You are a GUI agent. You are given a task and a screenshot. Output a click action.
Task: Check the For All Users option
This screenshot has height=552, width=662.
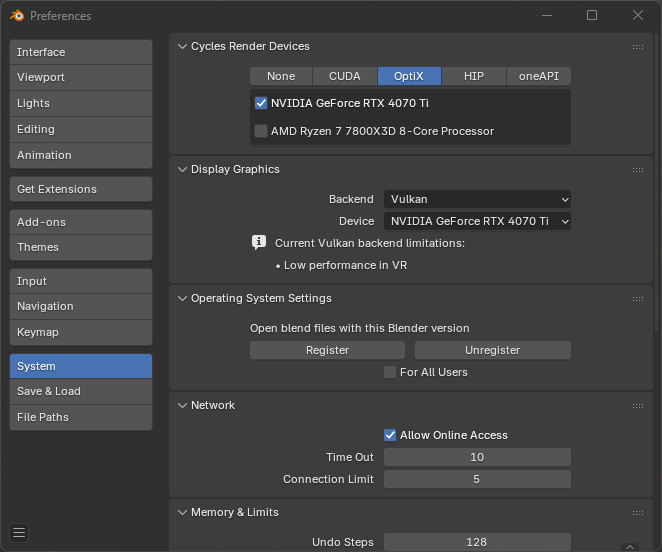click(390, 372)
